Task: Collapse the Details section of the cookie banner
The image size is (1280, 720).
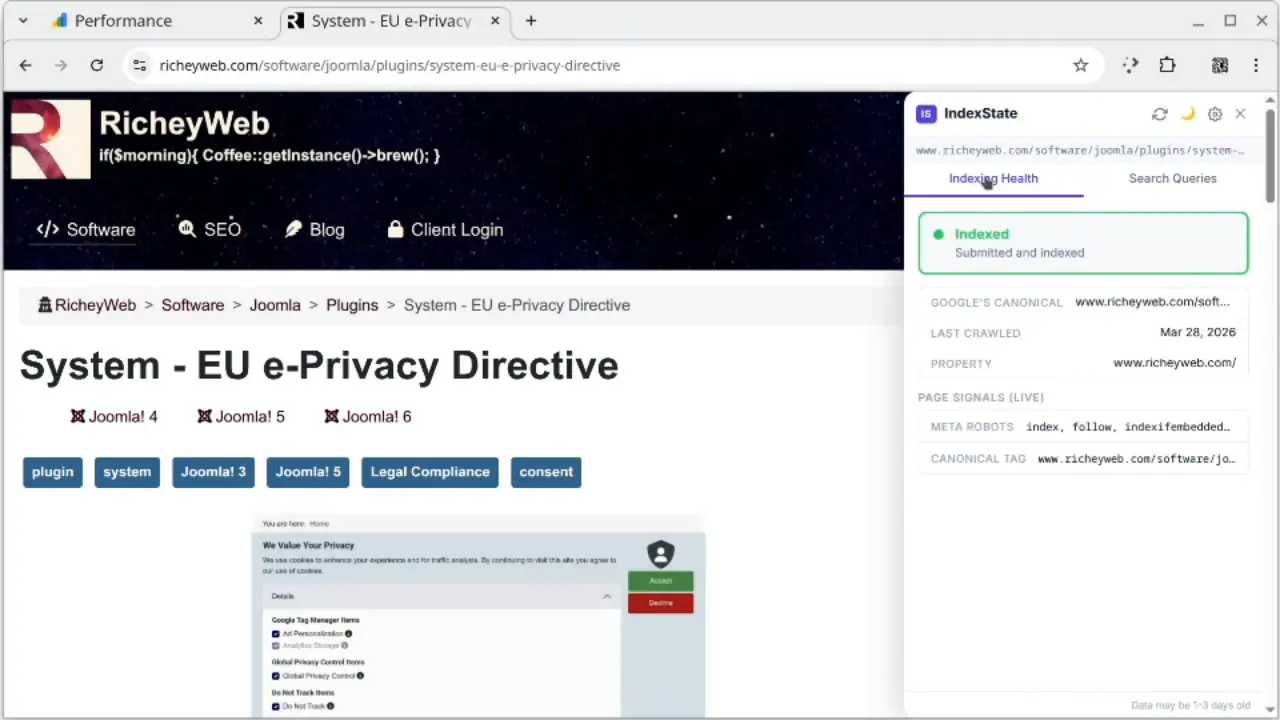Action: pos(607,596)
